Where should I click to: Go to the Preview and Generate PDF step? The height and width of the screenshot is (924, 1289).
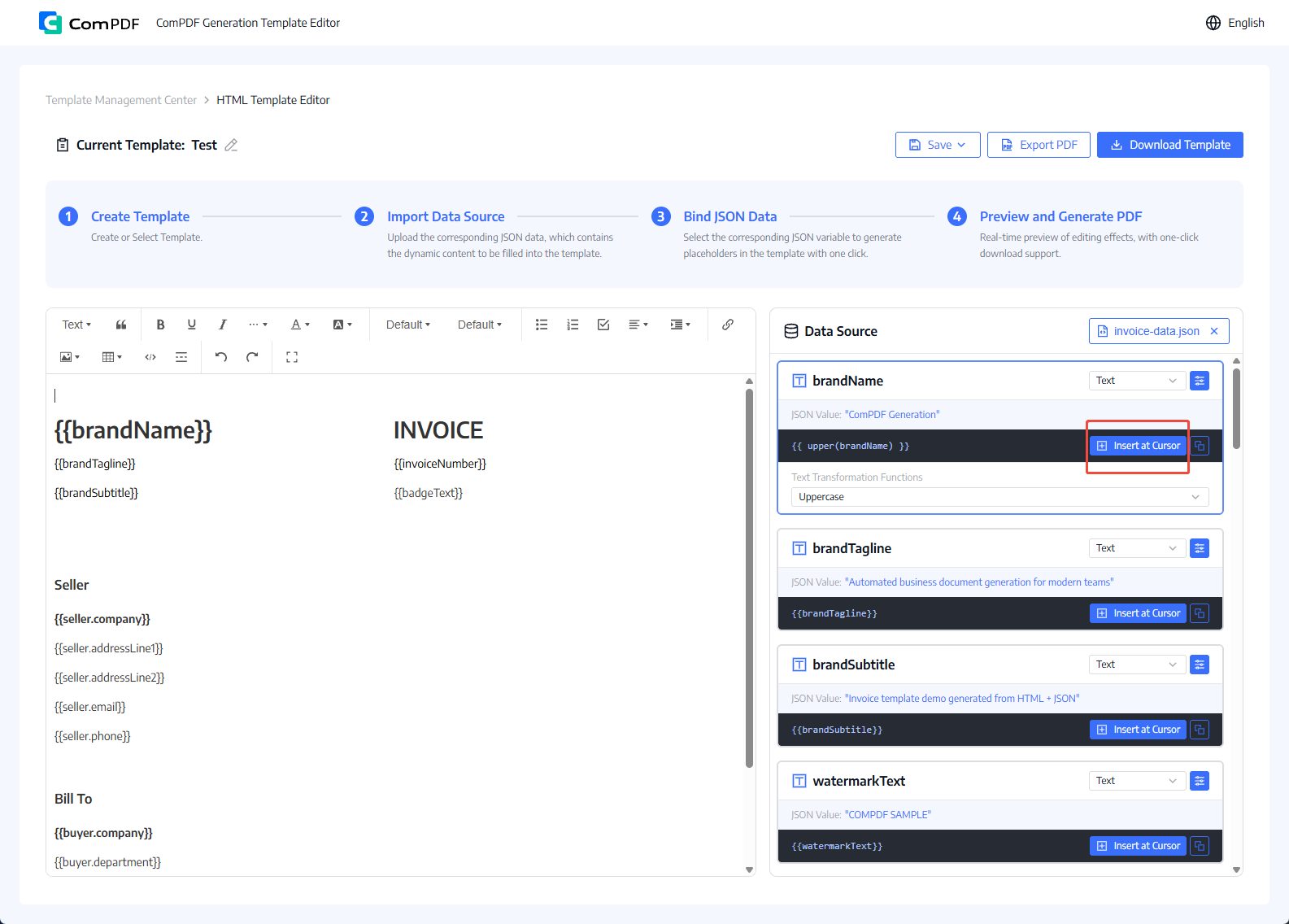(x=1060, y=216)
